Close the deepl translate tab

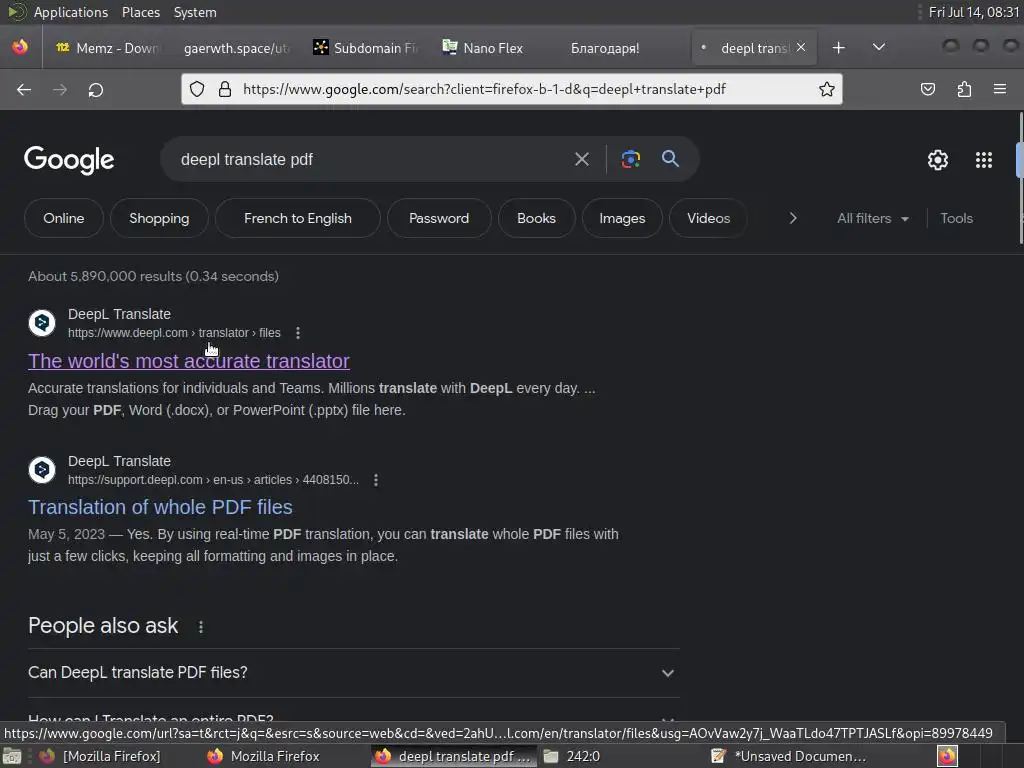pos(801,48)
